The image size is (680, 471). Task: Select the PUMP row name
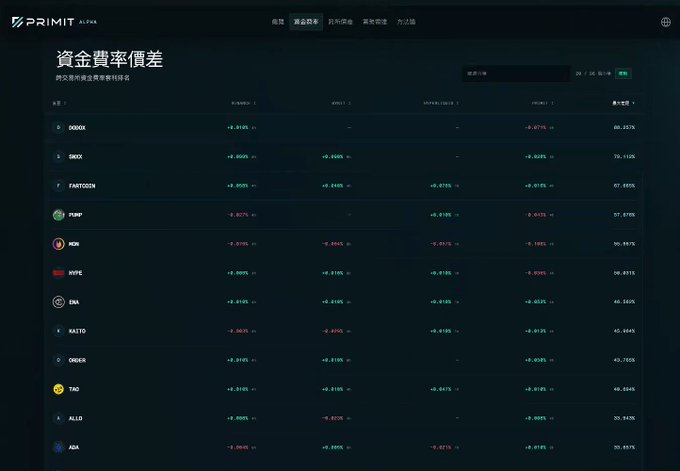(x=75, y=215)
